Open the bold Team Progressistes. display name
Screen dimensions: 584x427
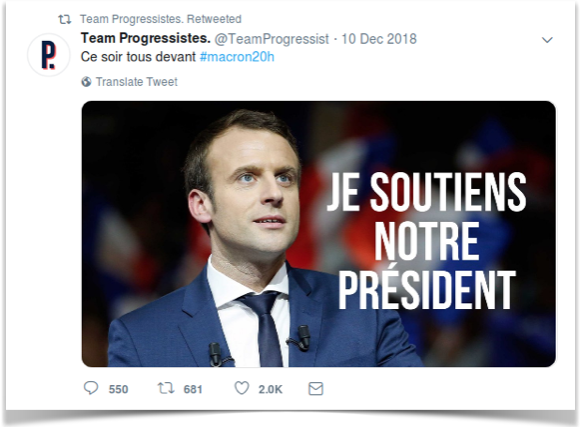pyautogui.click(x=146, y=38)
